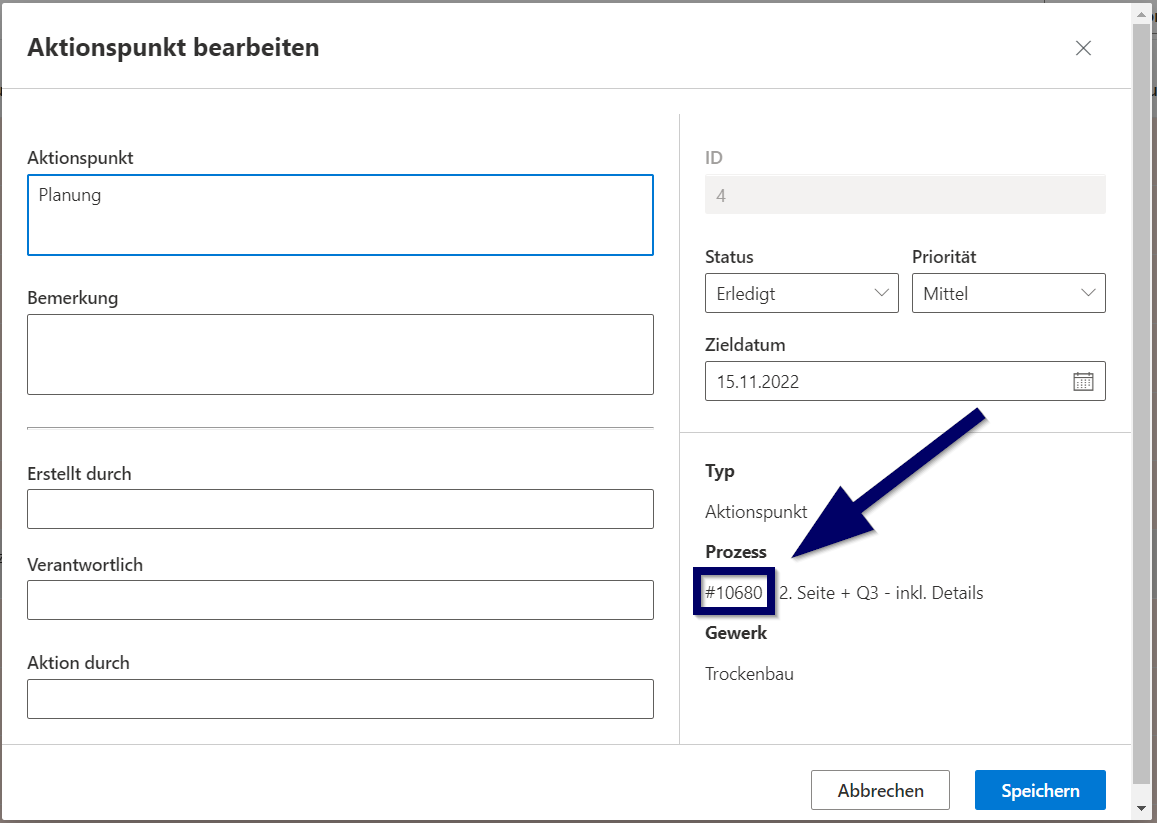This screenshot has width=1157, height=823.
Task: Click the Verantwortlich input field
Action: tap(340, 600)
